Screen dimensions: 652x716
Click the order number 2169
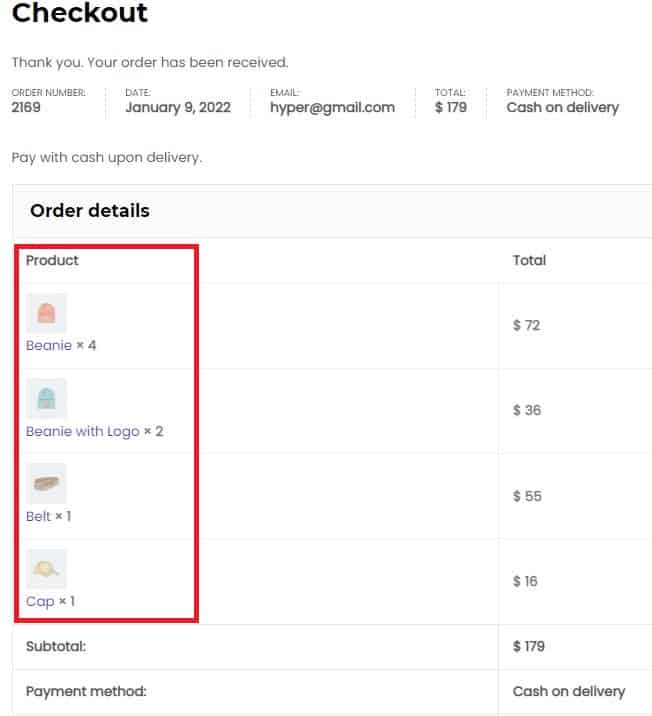[26, 107]
